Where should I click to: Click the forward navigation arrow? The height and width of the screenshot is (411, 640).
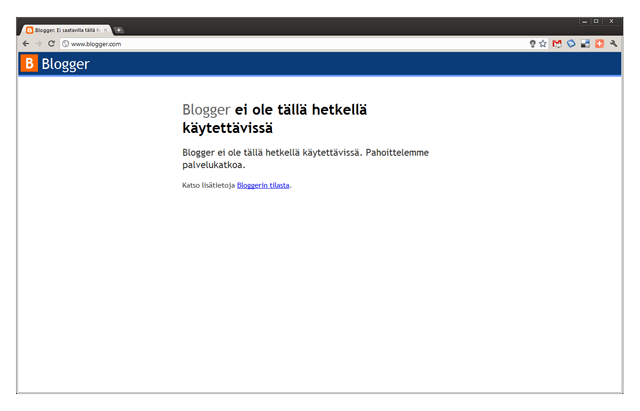click(x=38, y=44)
